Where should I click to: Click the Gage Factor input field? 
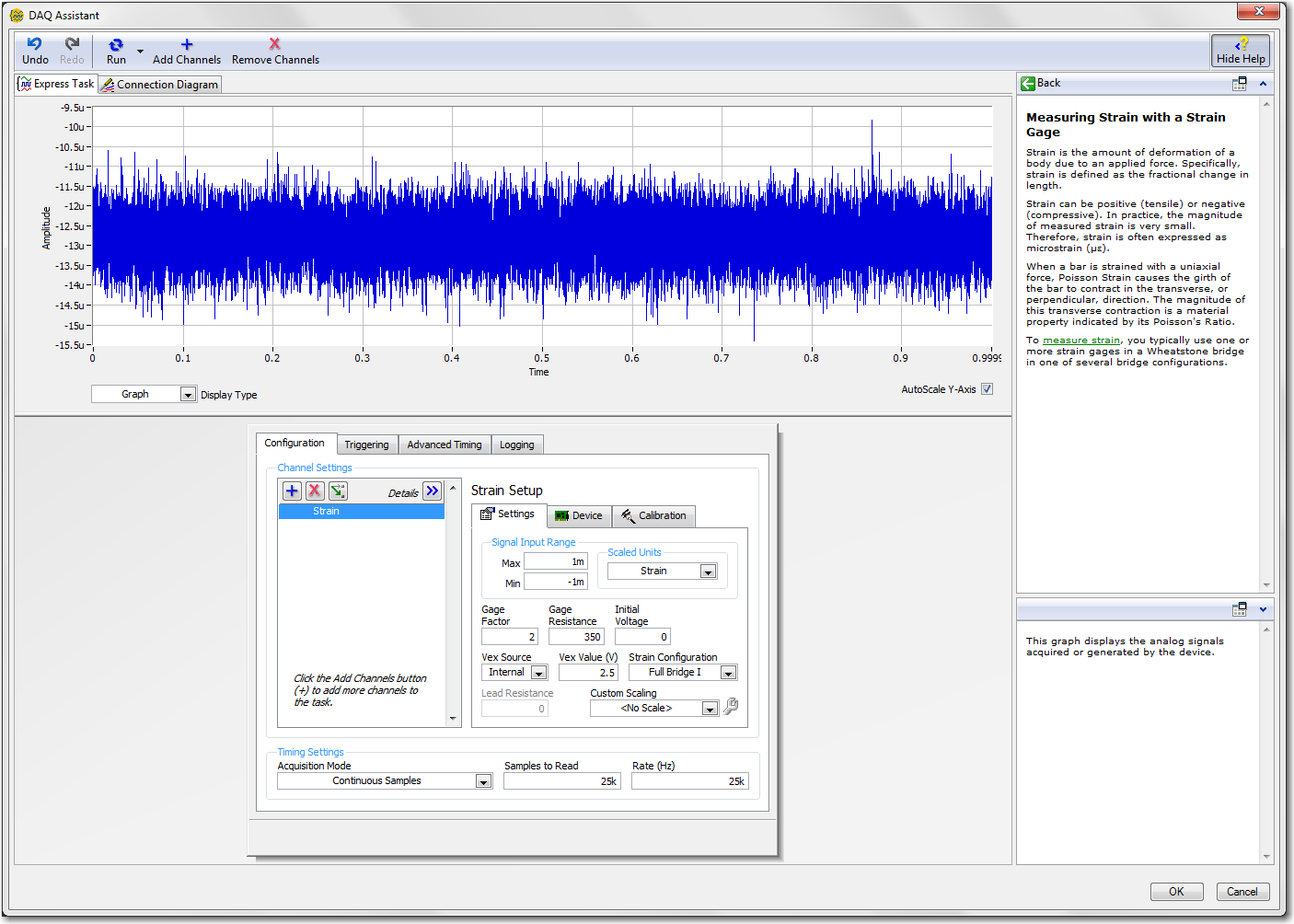[x=509, y=637]
